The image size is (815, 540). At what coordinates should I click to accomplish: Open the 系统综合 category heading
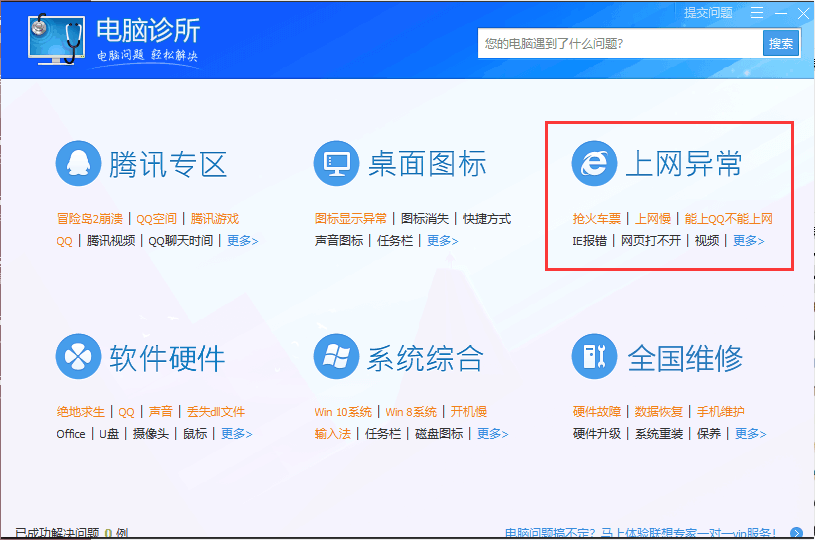coord(425,358)
